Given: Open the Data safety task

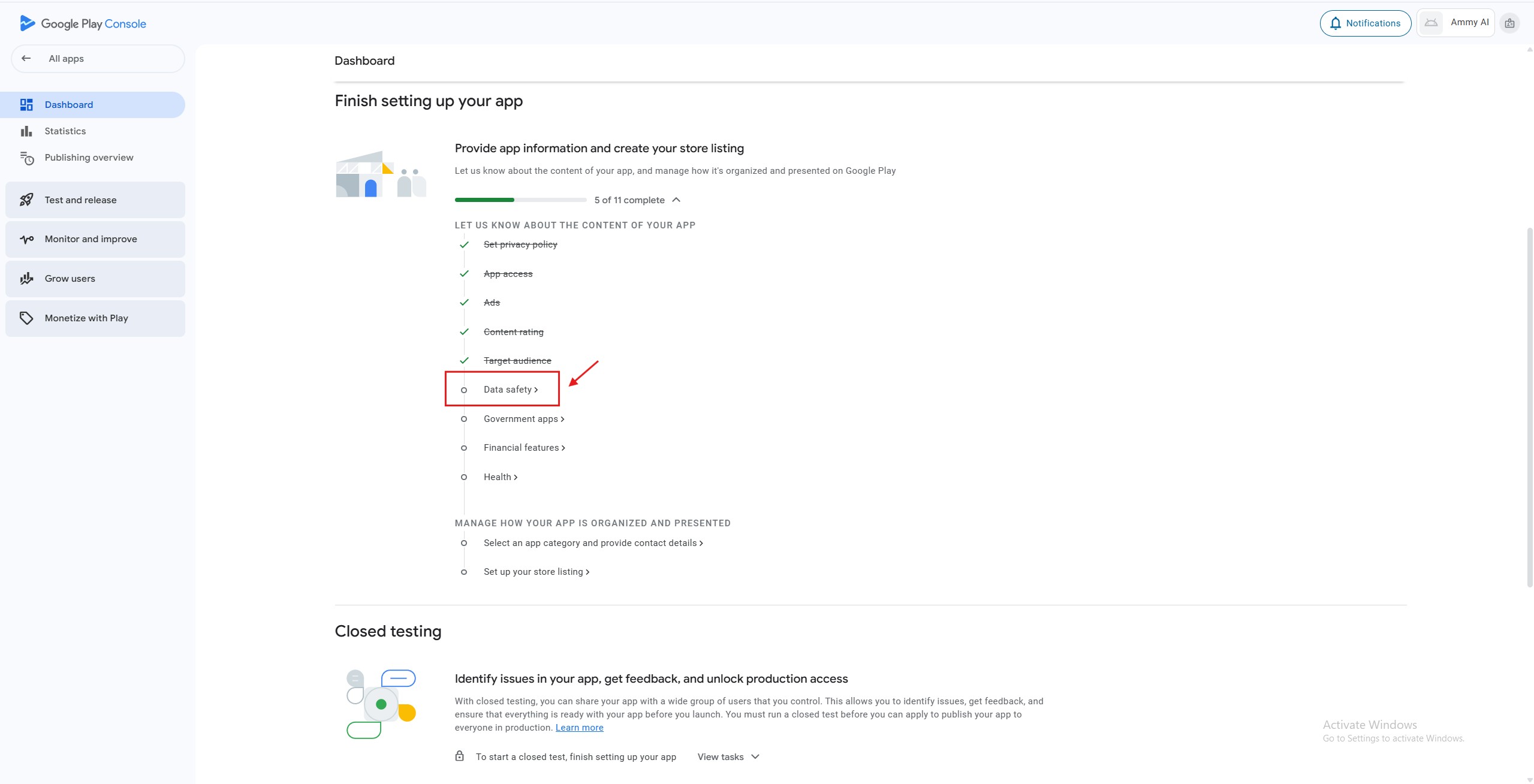Looking at the screenshot, I should point(510,390).
